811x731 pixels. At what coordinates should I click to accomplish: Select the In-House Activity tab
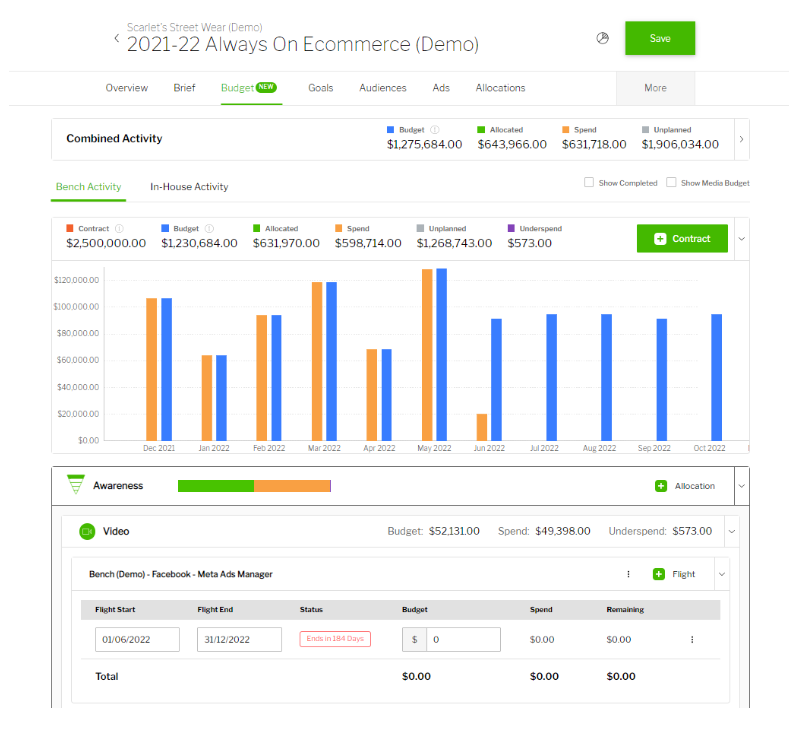pyautogui.click(x=189, y=187)
